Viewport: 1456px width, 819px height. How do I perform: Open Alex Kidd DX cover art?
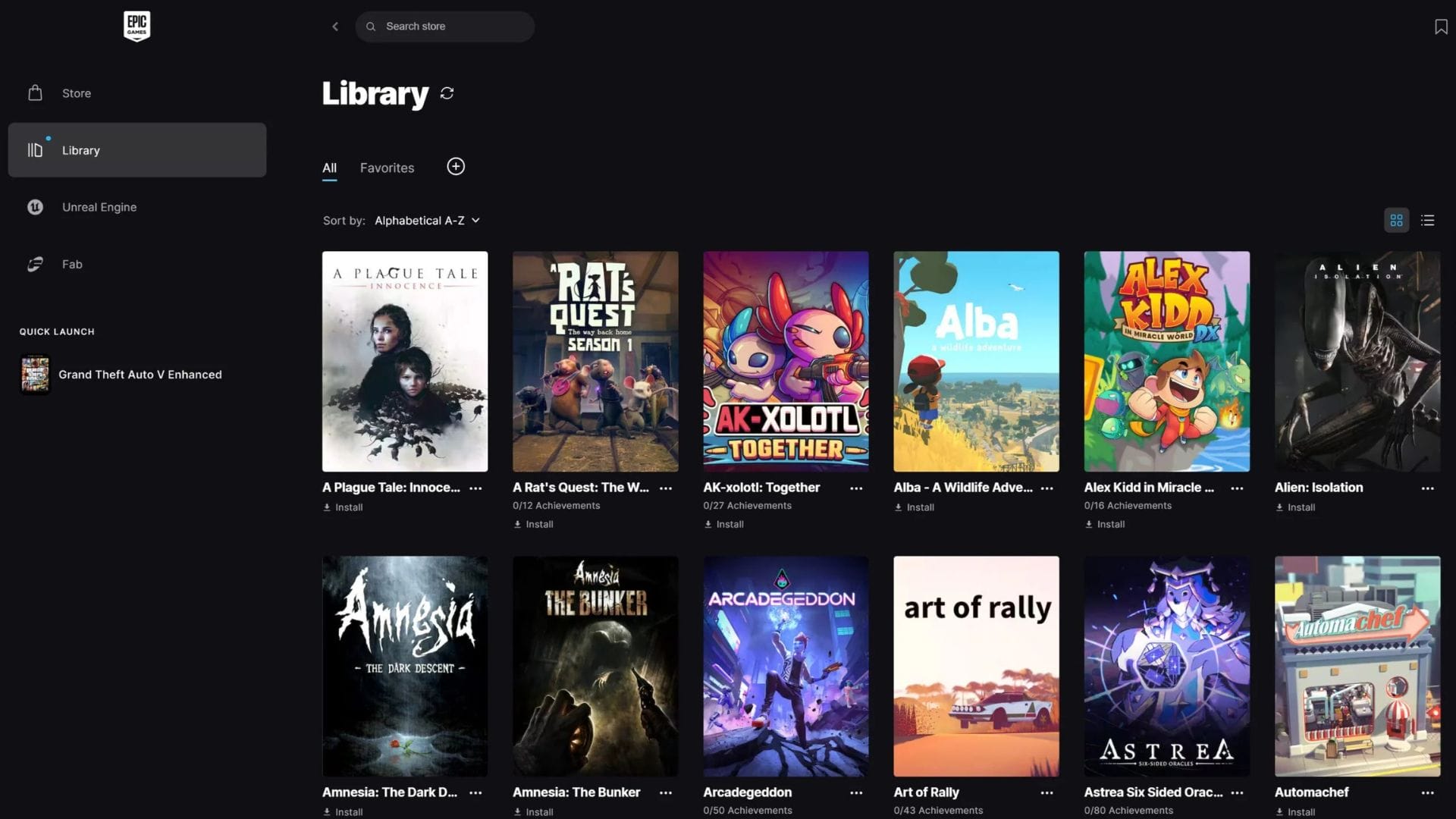tap(1166, 361)
